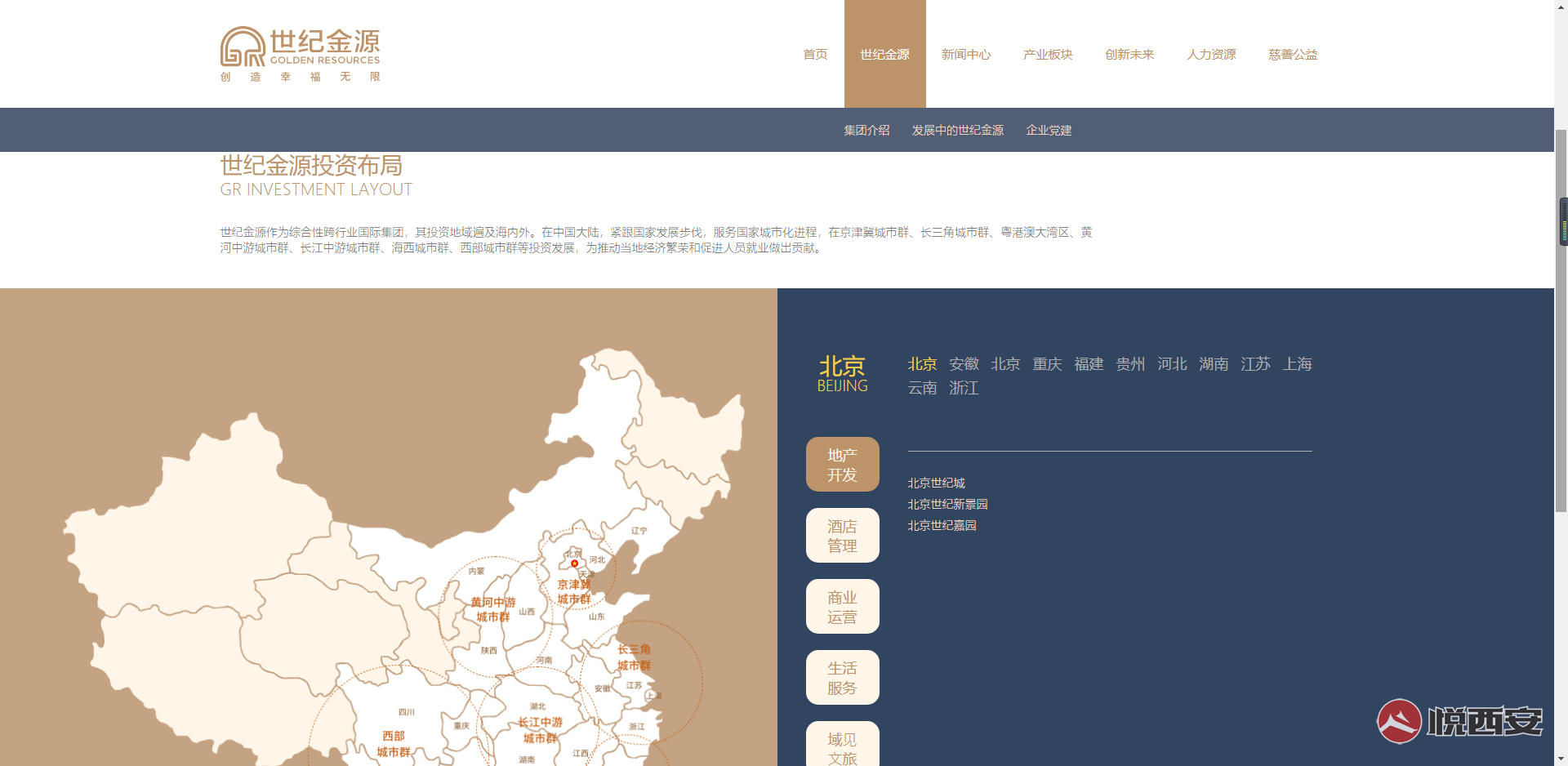Select the 重庆 region link
Image resolution: width=1568 pixels, height=766 pixels.
(1047, 364)
